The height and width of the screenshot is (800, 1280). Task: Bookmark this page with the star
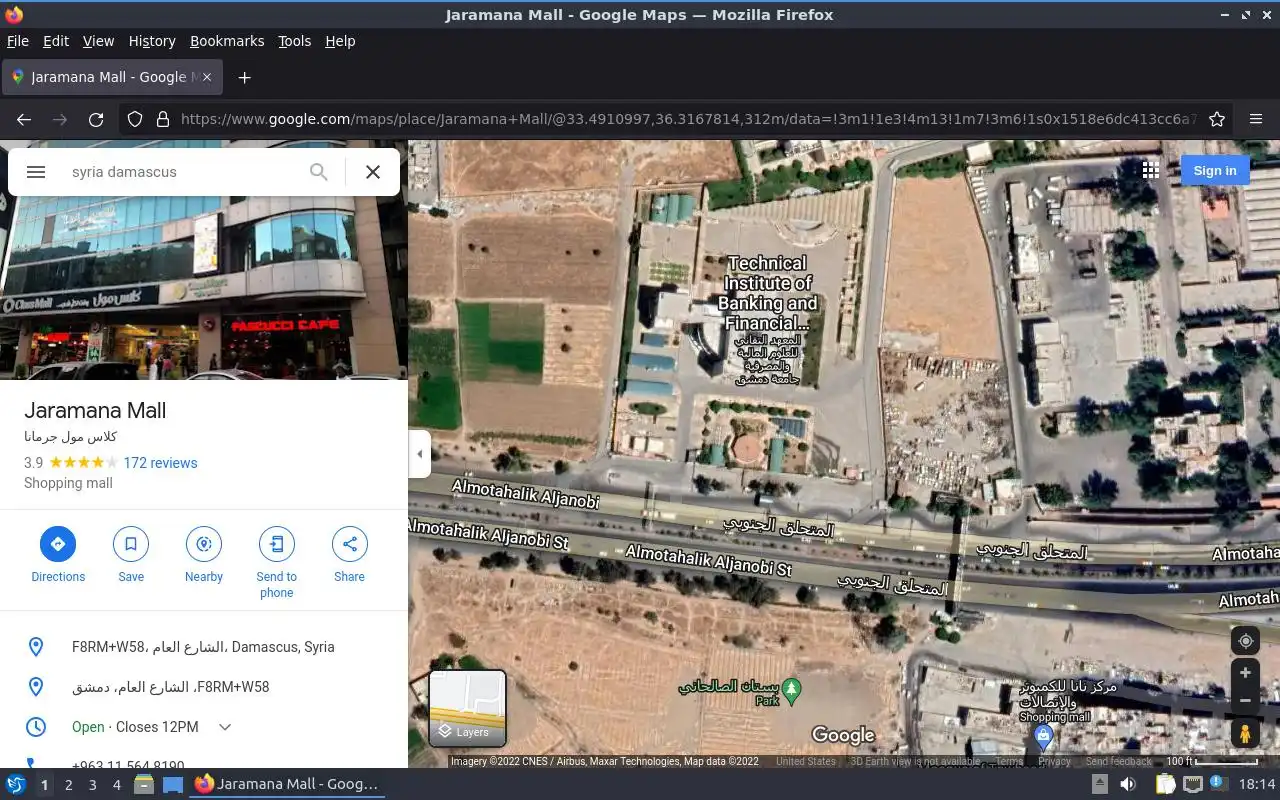click(1217, 119)
